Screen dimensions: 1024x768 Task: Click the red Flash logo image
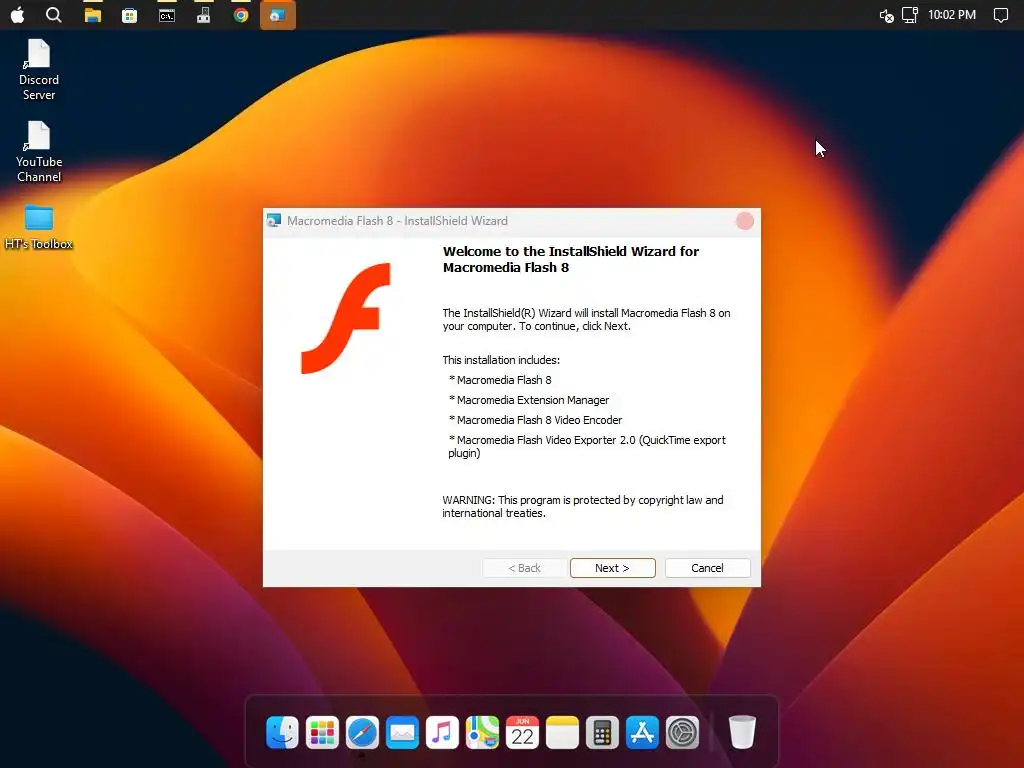(345, 319)
